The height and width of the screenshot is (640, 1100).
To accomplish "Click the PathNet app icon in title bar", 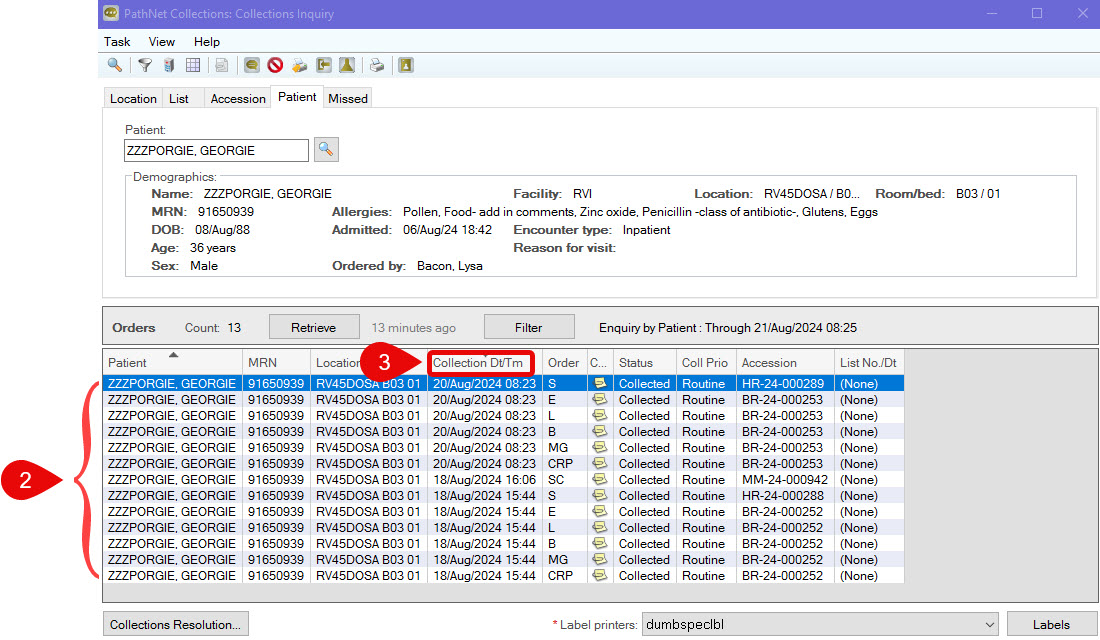I will (111, 13).
